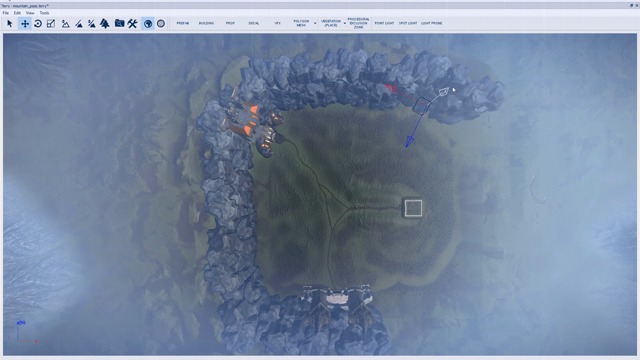This screenshot has height=360, width=640.
Task: Select the tree vegetation tool
Action: coord(105,24)
